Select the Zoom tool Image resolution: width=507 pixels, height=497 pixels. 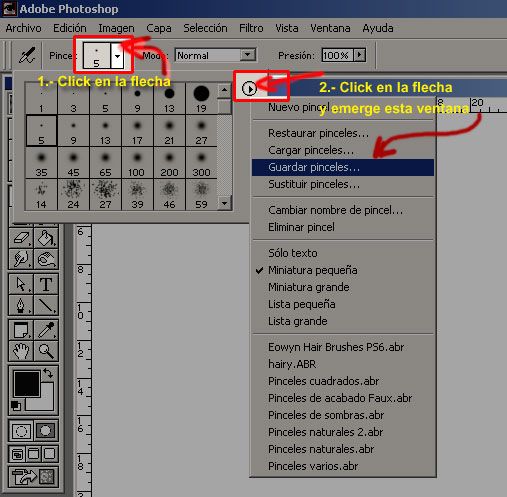coord(46,351)
